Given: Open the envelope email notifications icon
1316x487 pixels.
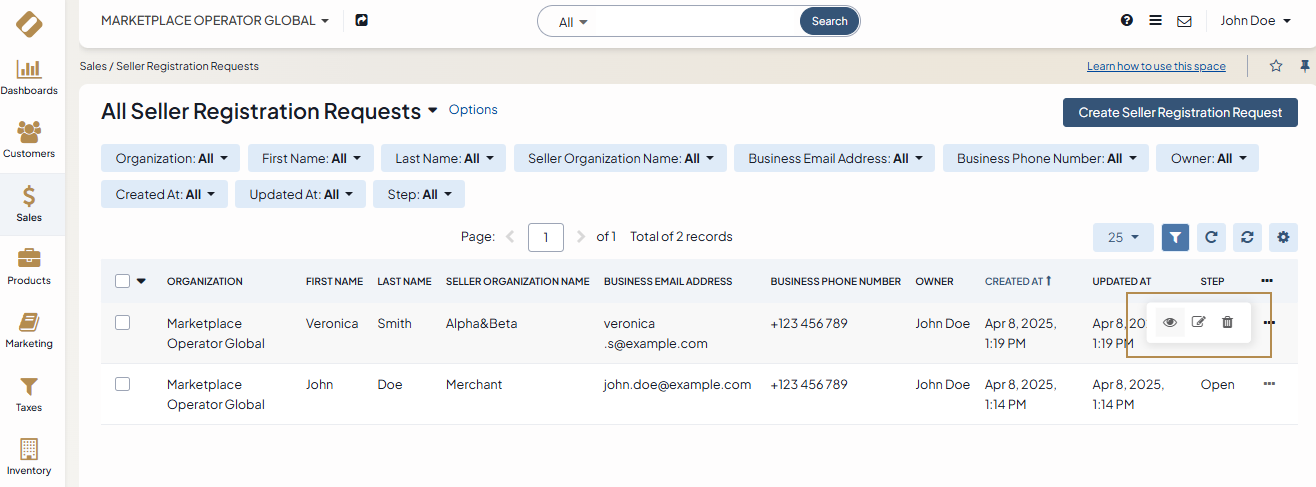Looking at the screenshot, I should tap(1184, 21).
